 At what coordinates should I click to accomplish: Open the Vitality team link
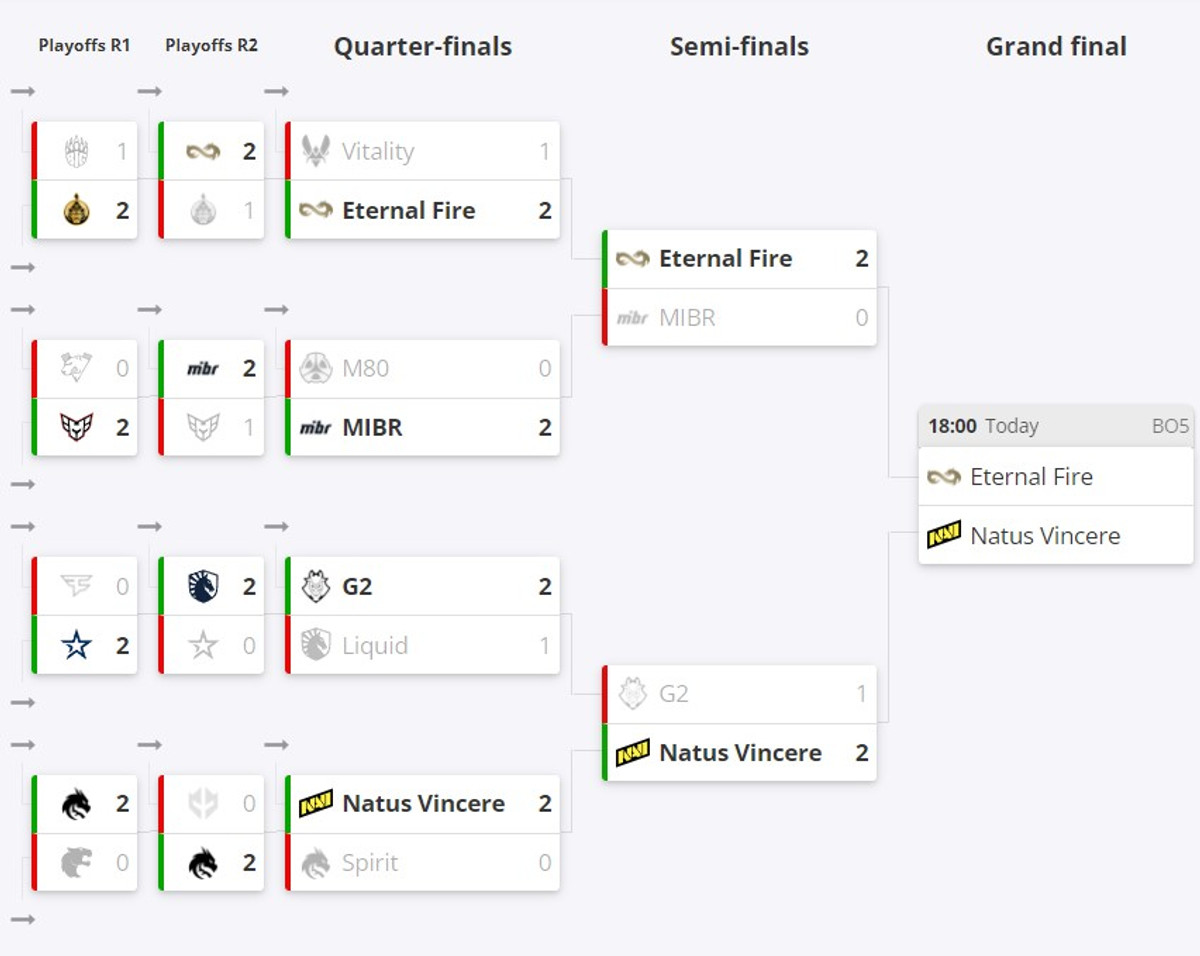point(377,152)
